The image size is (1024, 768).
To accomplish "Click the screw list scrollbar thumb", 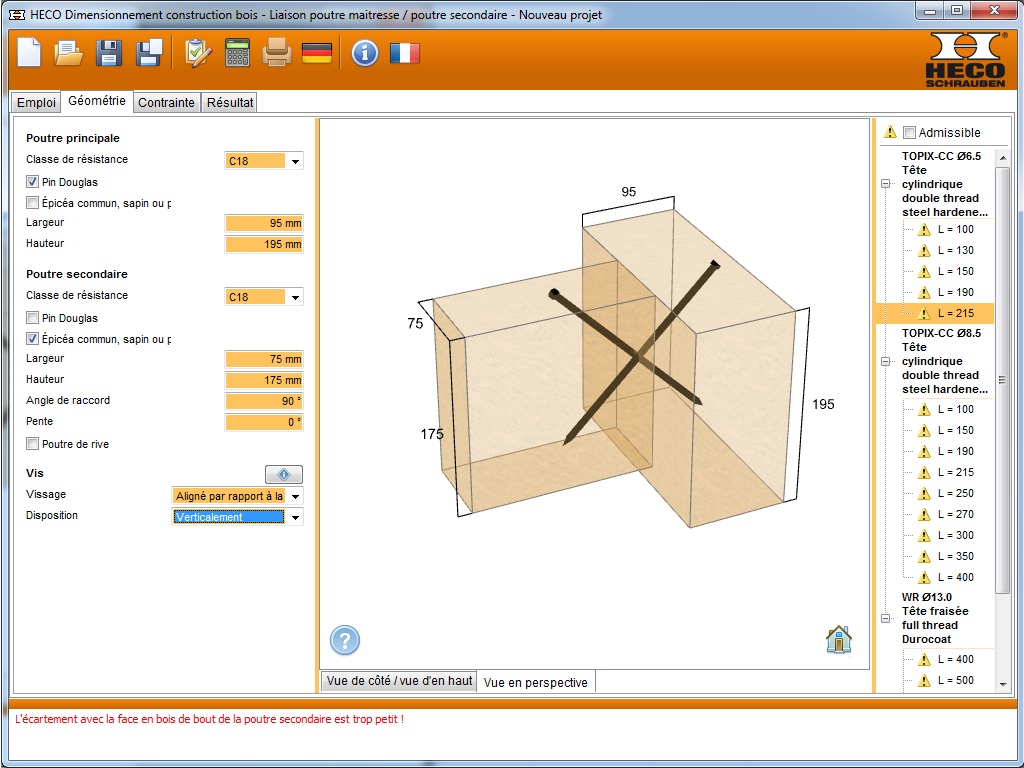I will click(1003, 380).
